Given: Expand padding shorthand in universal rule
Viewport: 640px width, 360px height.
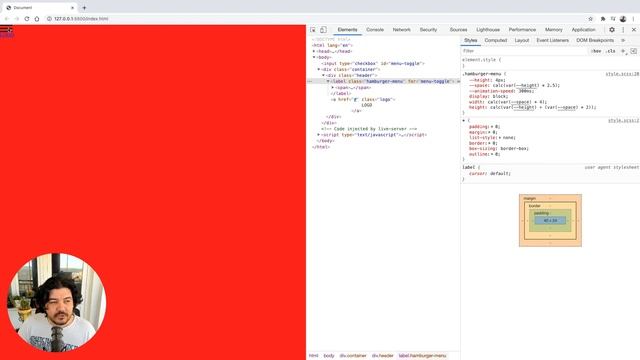Looking at the screenshot, I should tap(493, 127).
